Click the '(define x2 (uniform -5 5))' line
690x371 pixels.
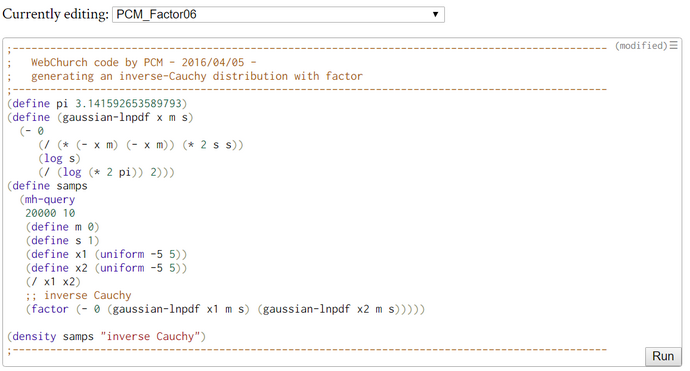coord(106,268)
